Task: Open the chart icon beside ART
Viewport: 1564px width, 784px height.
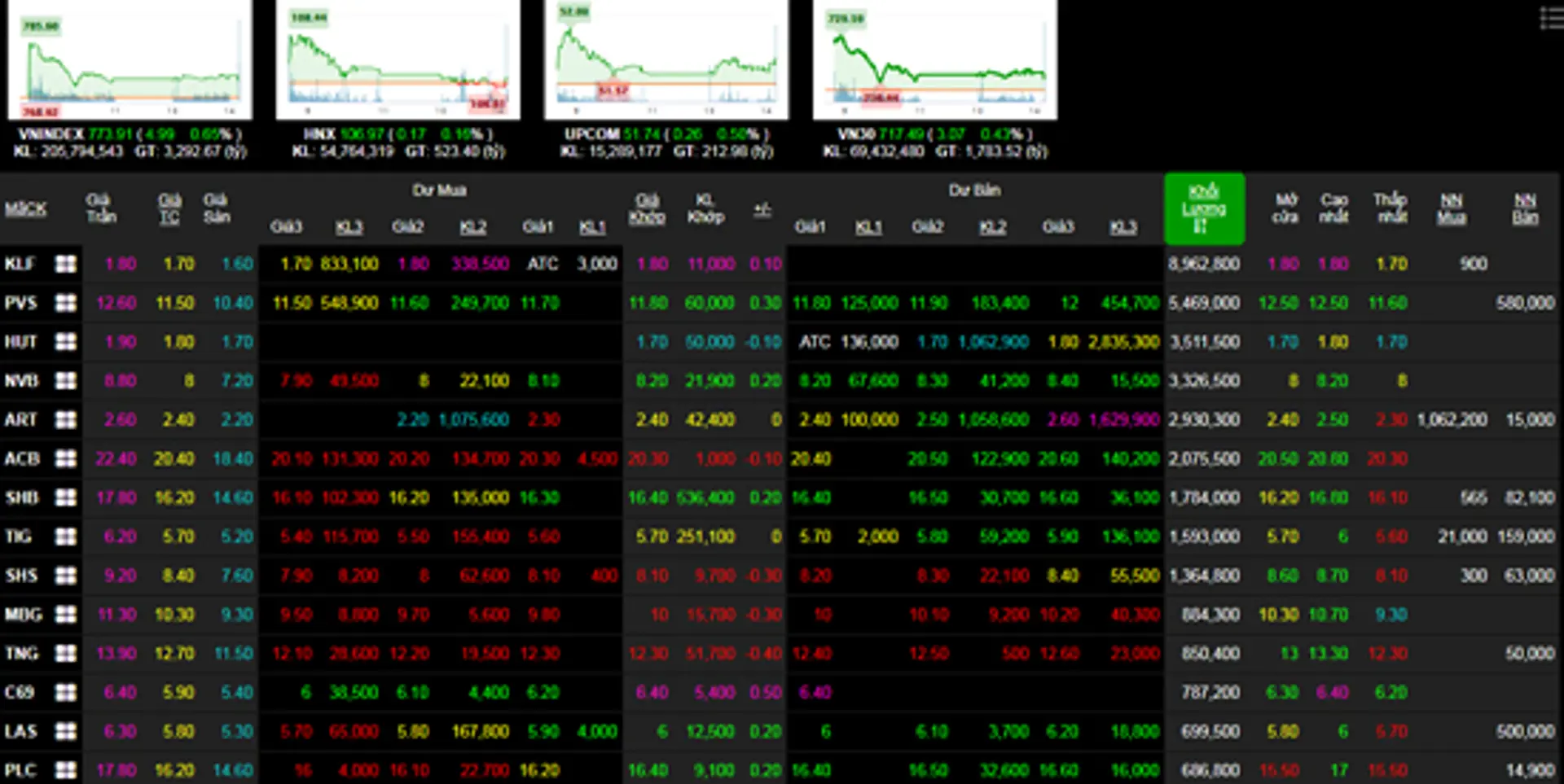Action: [66, 419]
